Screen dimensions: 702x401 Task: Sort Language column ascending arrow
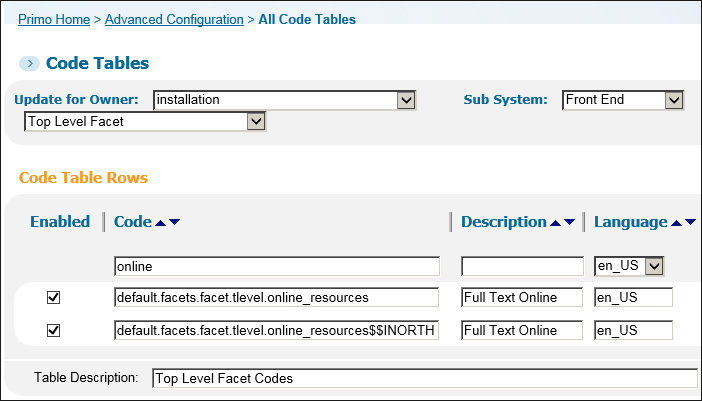click(x=676, y=222)
